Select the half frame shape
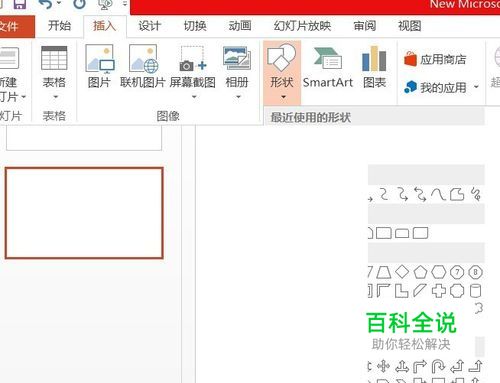Image resolution: width=500 pixels, height=383 pixels. point(384,291)
